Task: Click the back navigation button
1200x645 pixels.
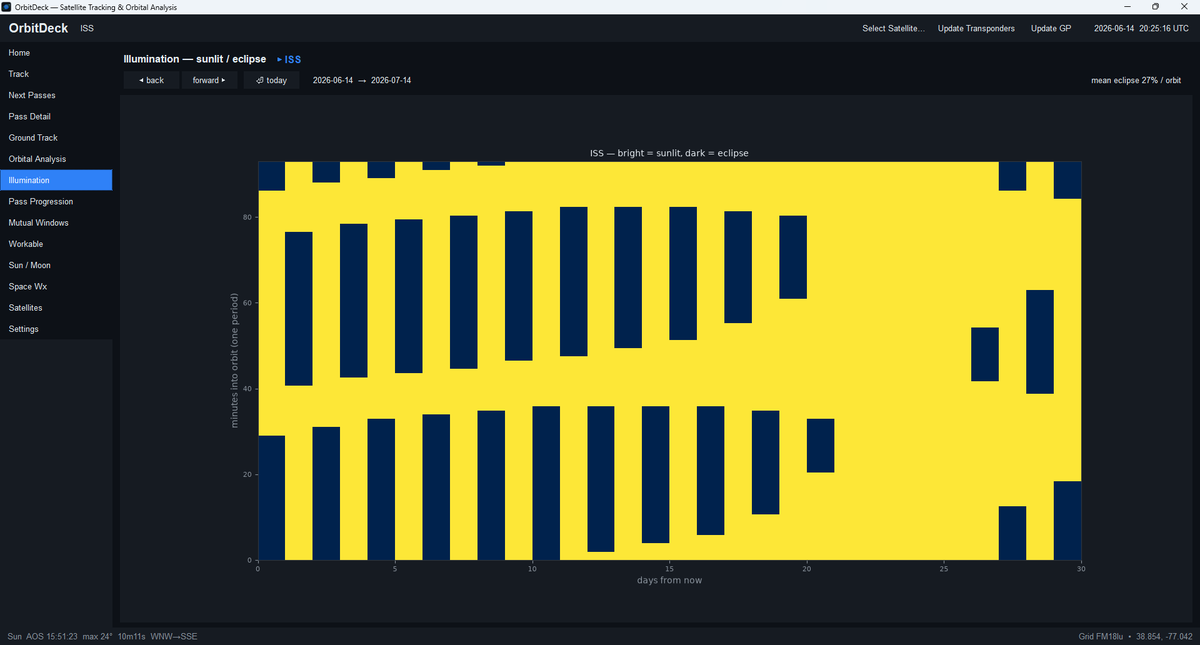Action: coord(151,80)
